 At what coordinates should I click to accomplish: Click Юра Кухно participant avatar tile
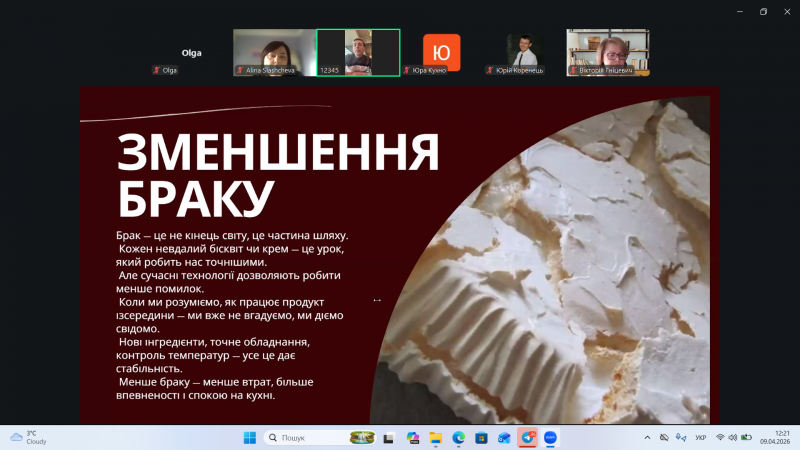pos(441,52)
